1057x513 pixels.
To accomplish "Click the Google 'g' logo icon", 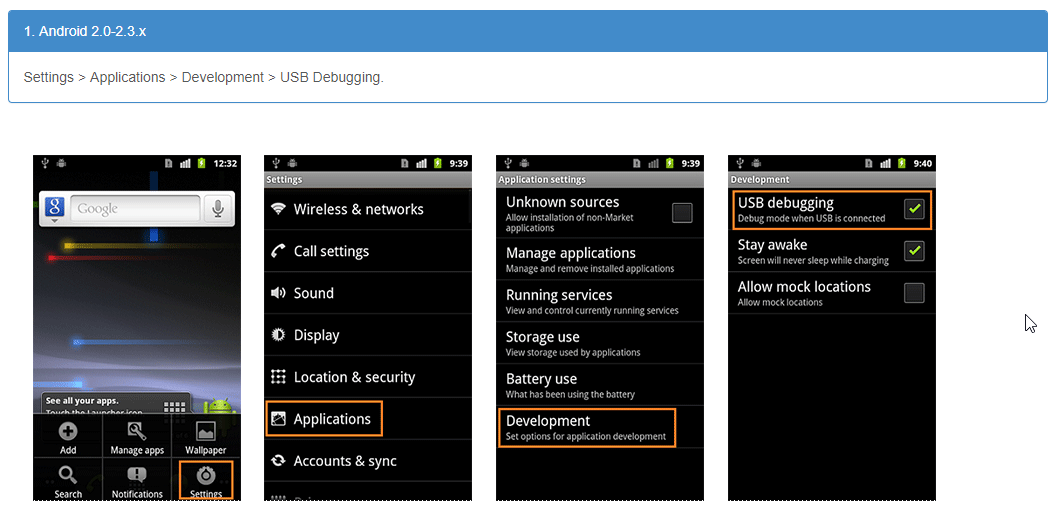I will [x=54, y=208].
